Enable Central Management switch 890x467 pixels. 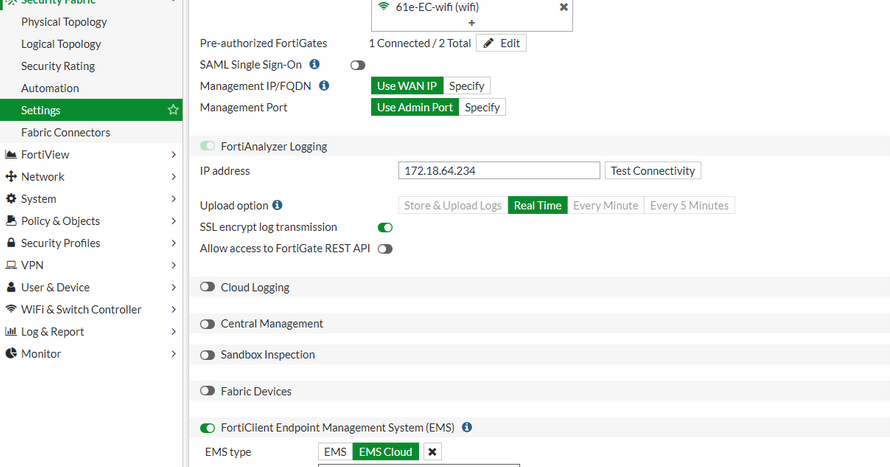coord(207,323)
